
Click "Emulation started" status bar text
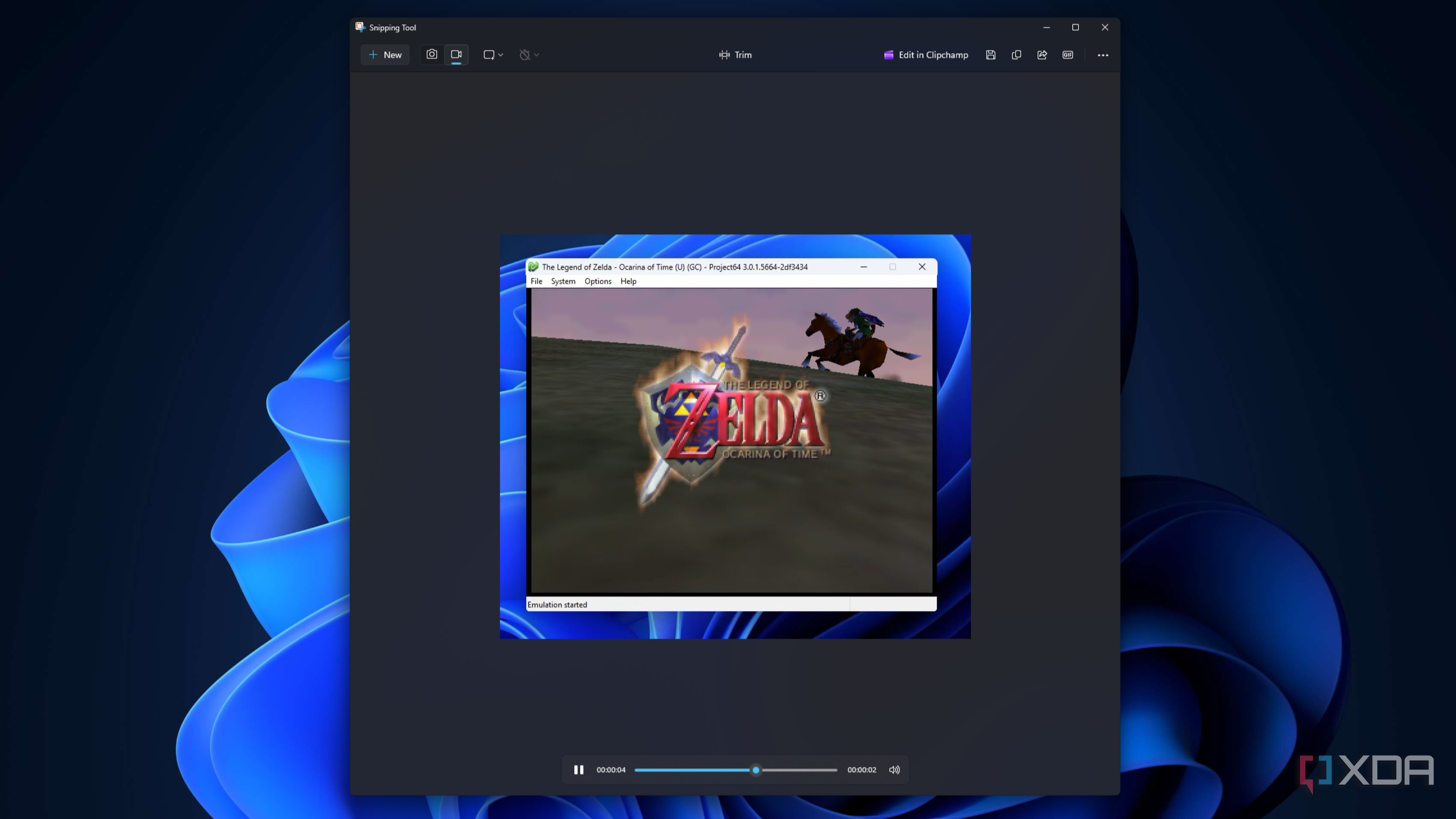[x=557, y=605]
